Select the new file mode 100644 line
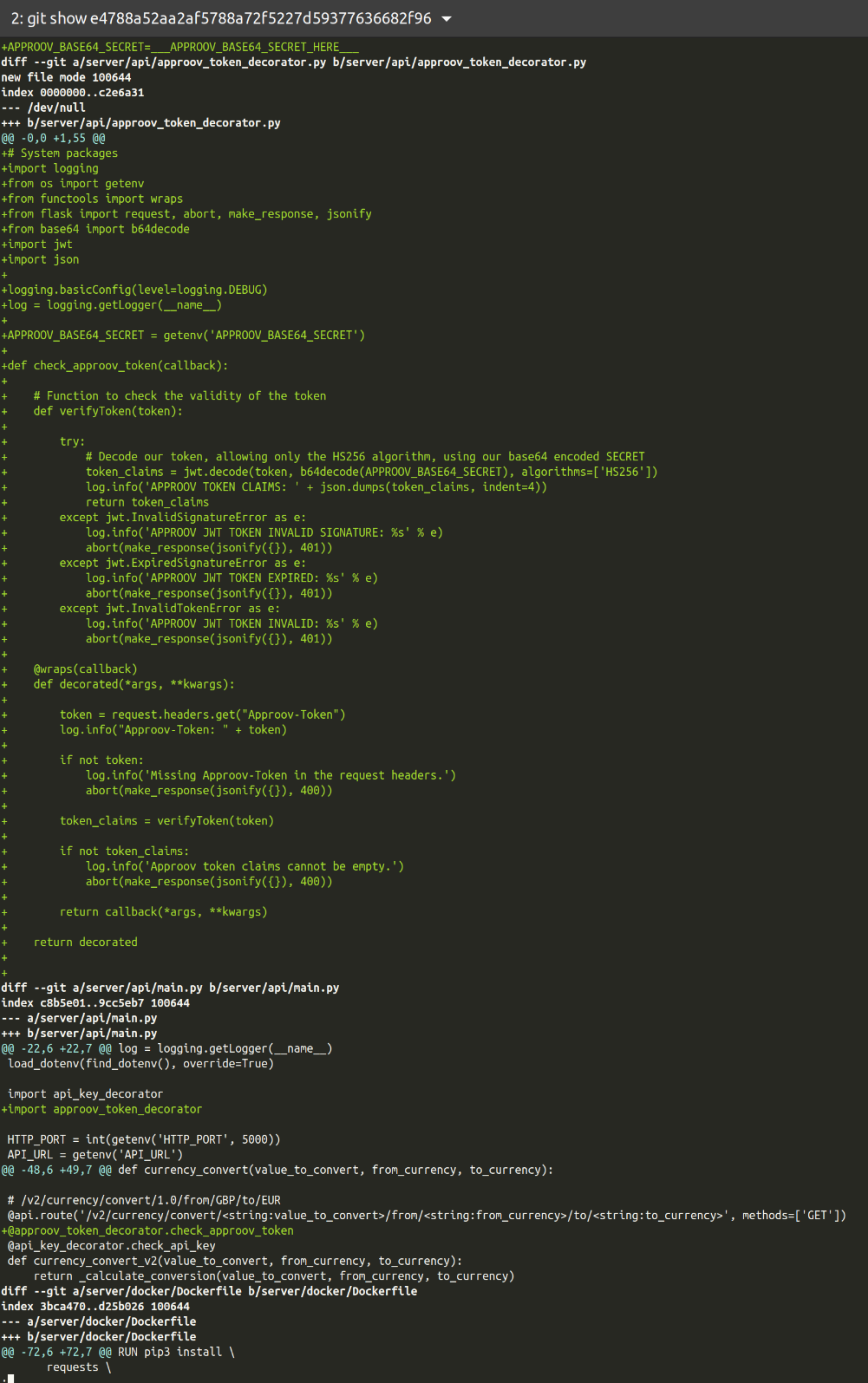 (66, 76)
